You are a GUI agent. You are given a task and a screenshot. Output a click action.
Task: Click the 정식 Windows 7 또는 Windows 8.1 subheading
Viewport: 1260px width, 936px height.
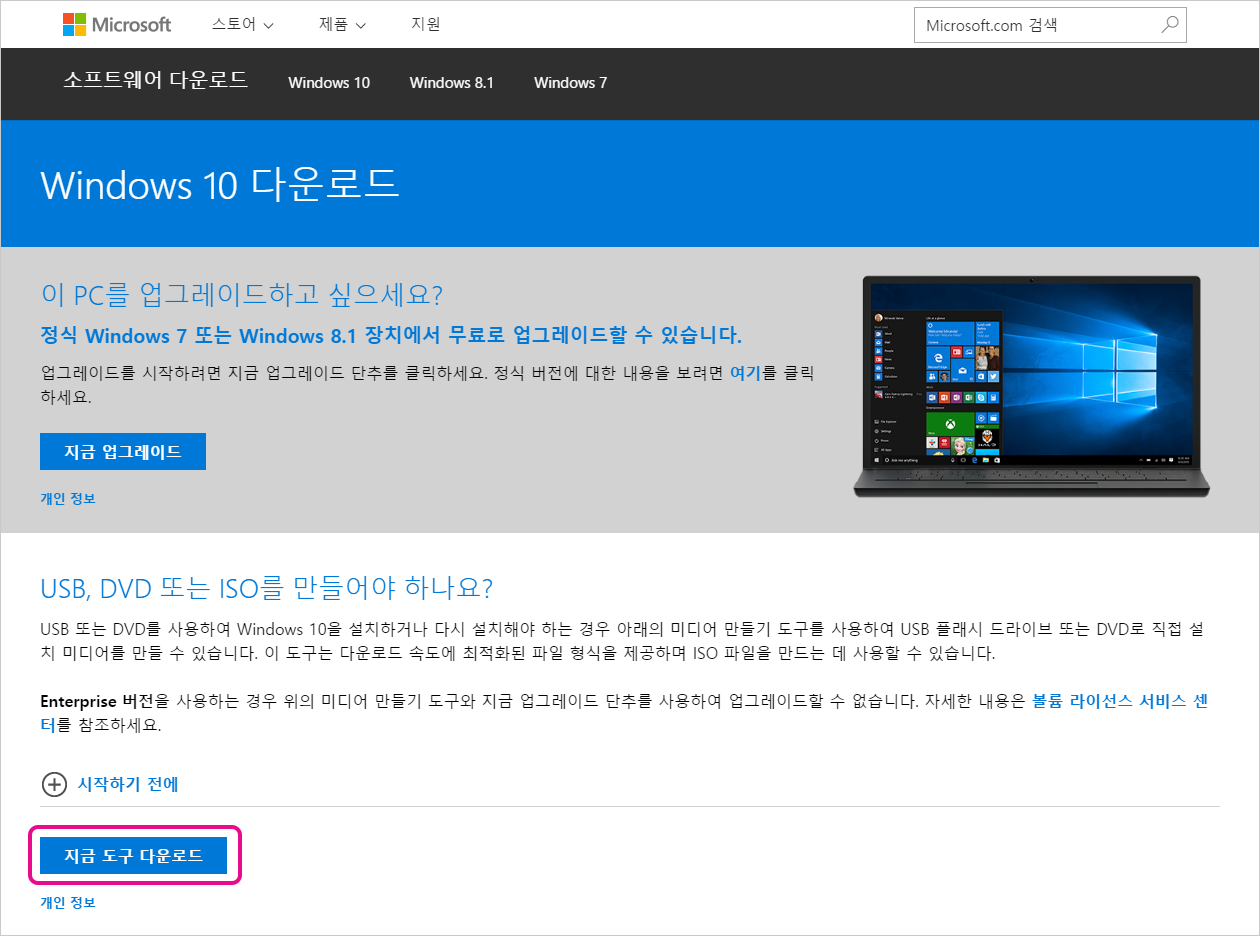(x=391, y=335)
